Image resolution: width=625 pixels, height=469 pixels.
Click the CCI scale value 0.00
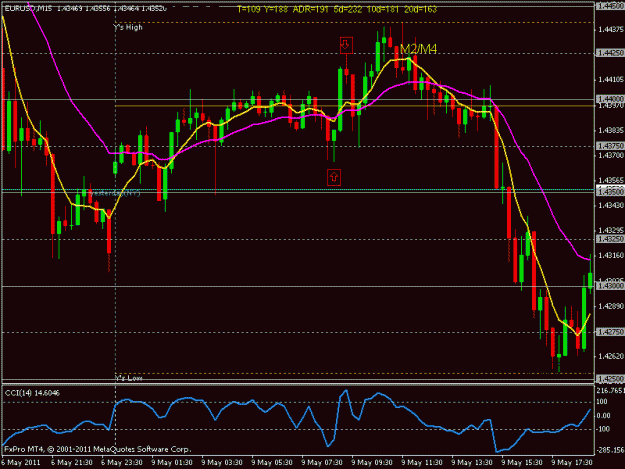tap(603, 416)
